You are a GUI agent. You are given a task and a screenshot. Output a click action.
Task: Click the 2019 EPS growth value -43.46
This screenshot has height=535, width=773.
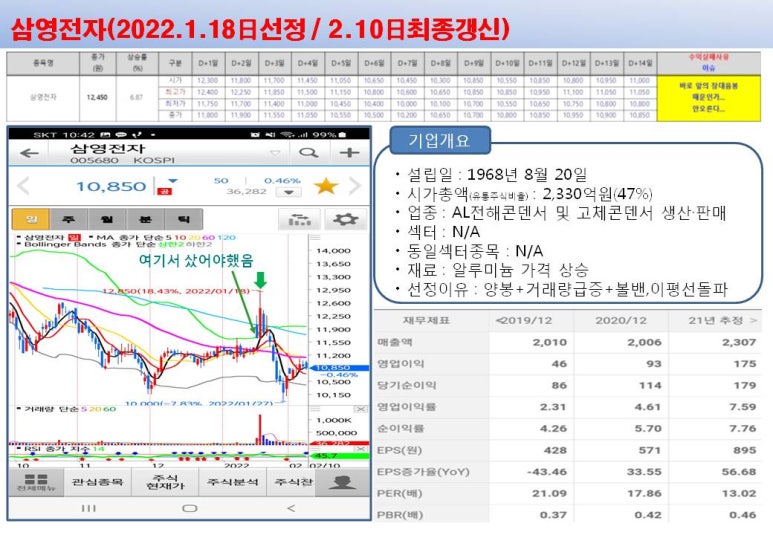547,472
